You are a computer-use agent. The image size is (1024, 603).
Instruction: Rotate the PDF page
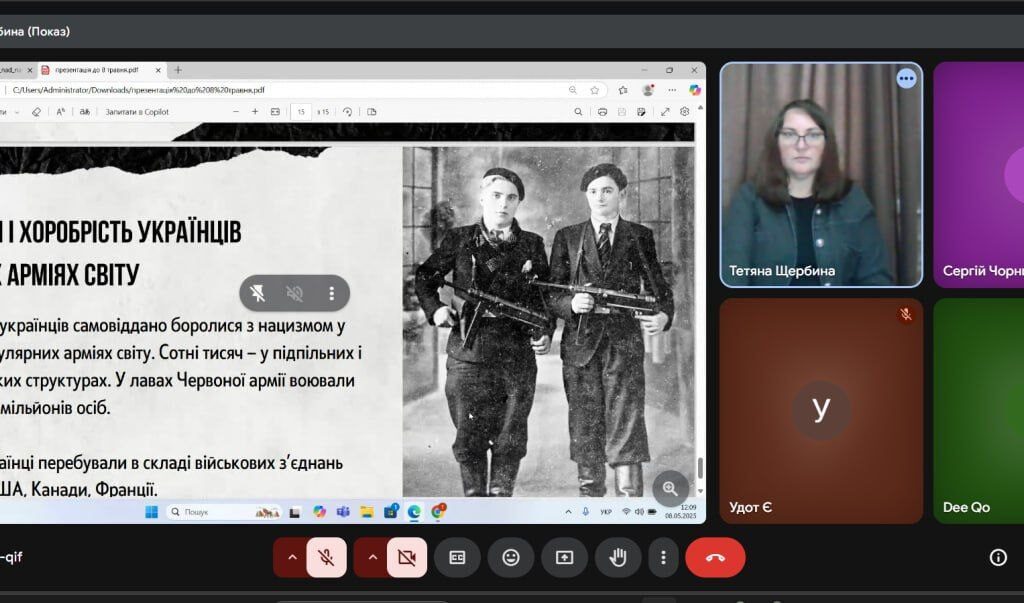point(347,112)
